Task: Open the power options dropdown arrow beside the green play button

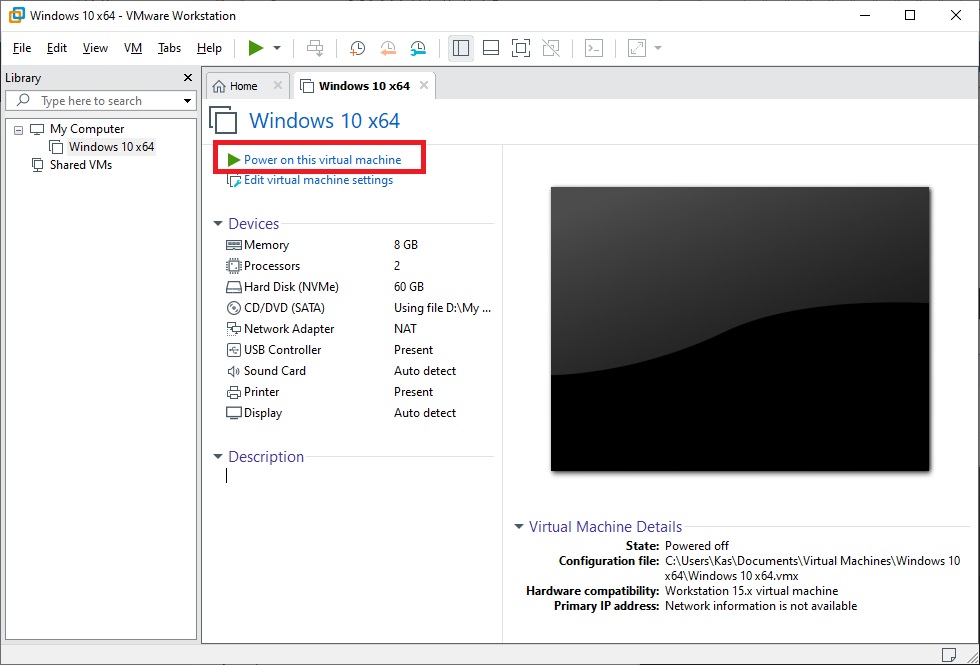Action: (277, 48)
